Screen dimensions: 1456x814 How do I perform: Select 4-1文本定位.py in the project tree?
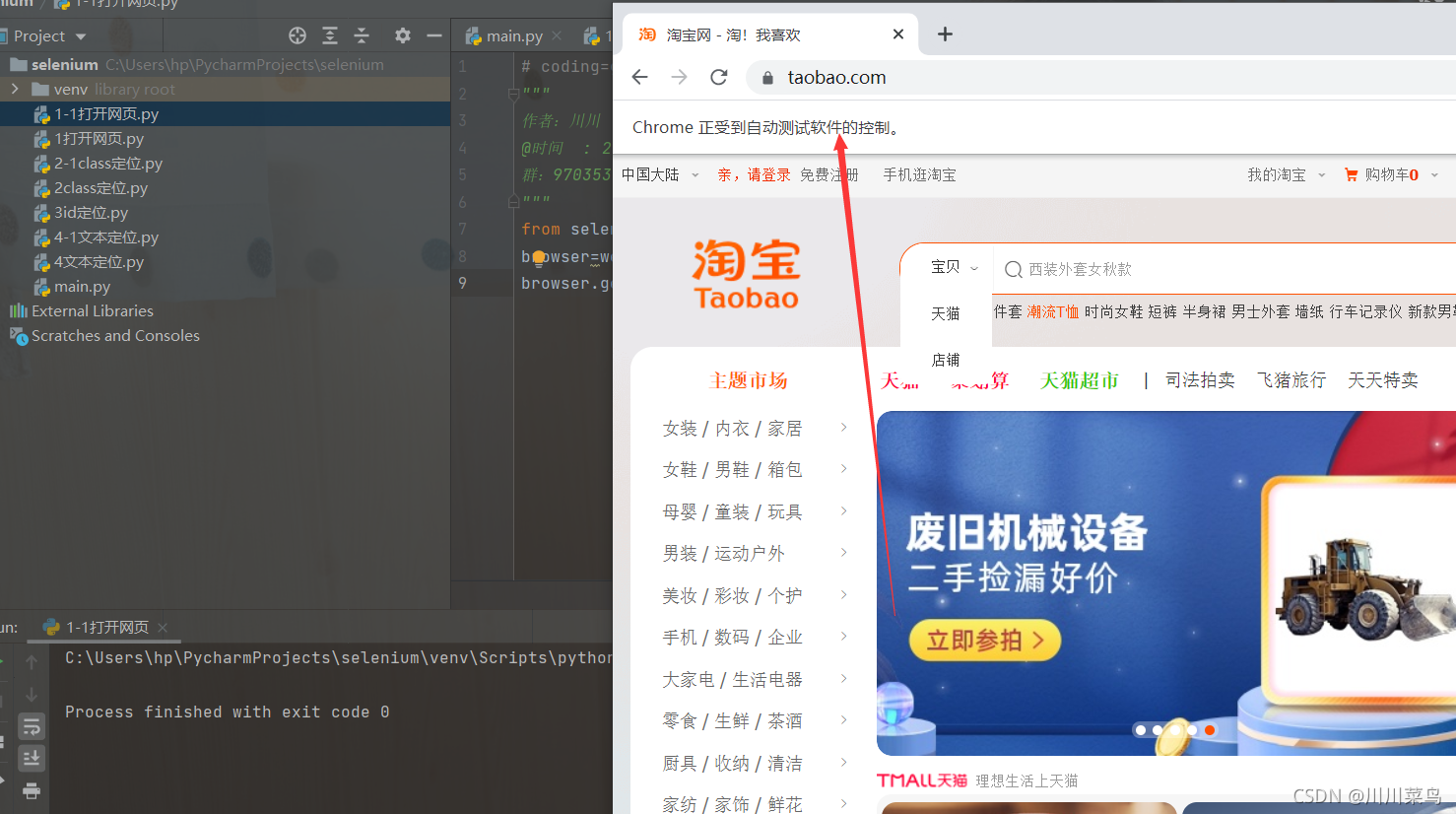[x=106, y=237]
